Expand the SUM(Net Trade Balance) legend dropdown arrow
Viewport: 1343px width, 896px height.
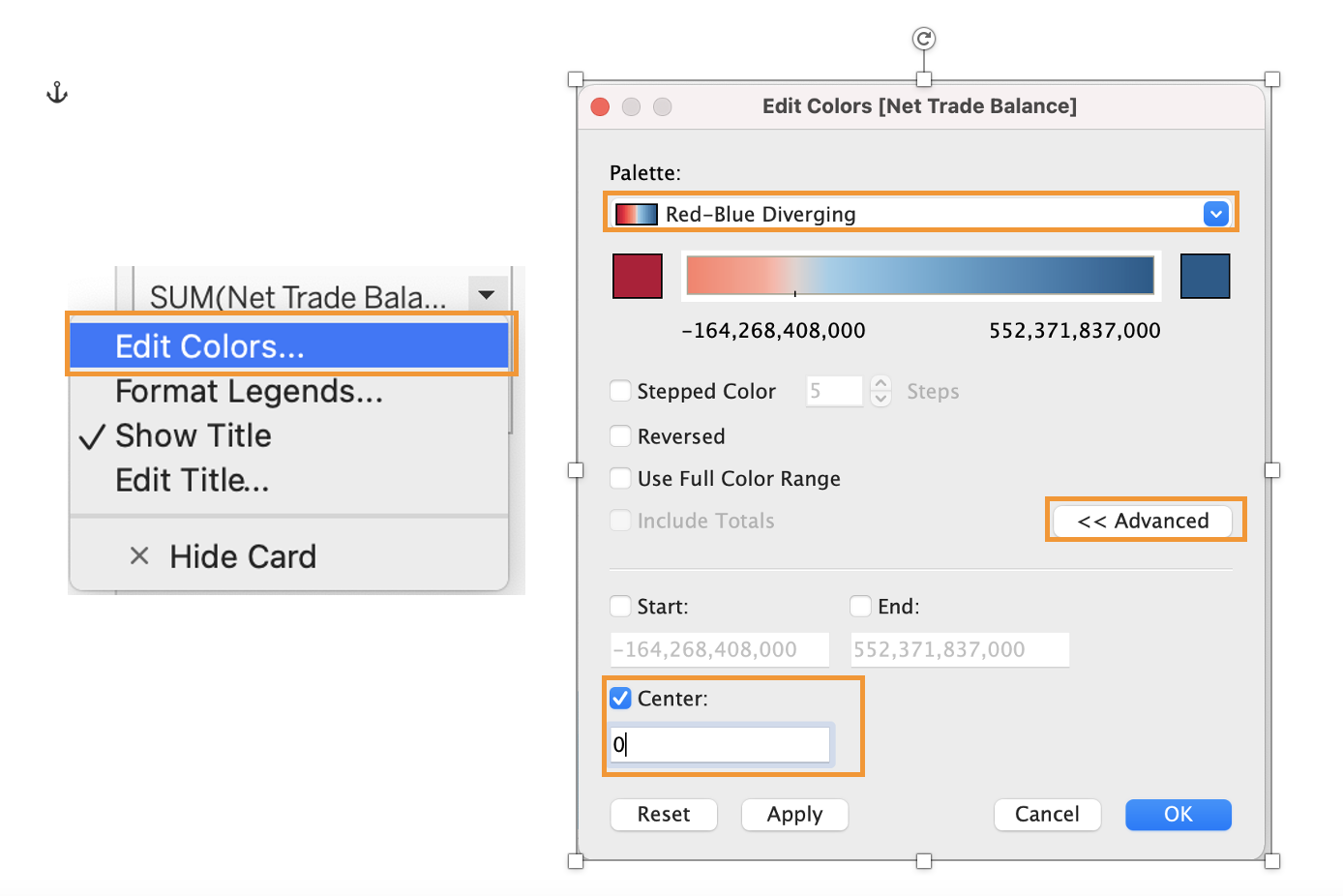pos(487,295)
